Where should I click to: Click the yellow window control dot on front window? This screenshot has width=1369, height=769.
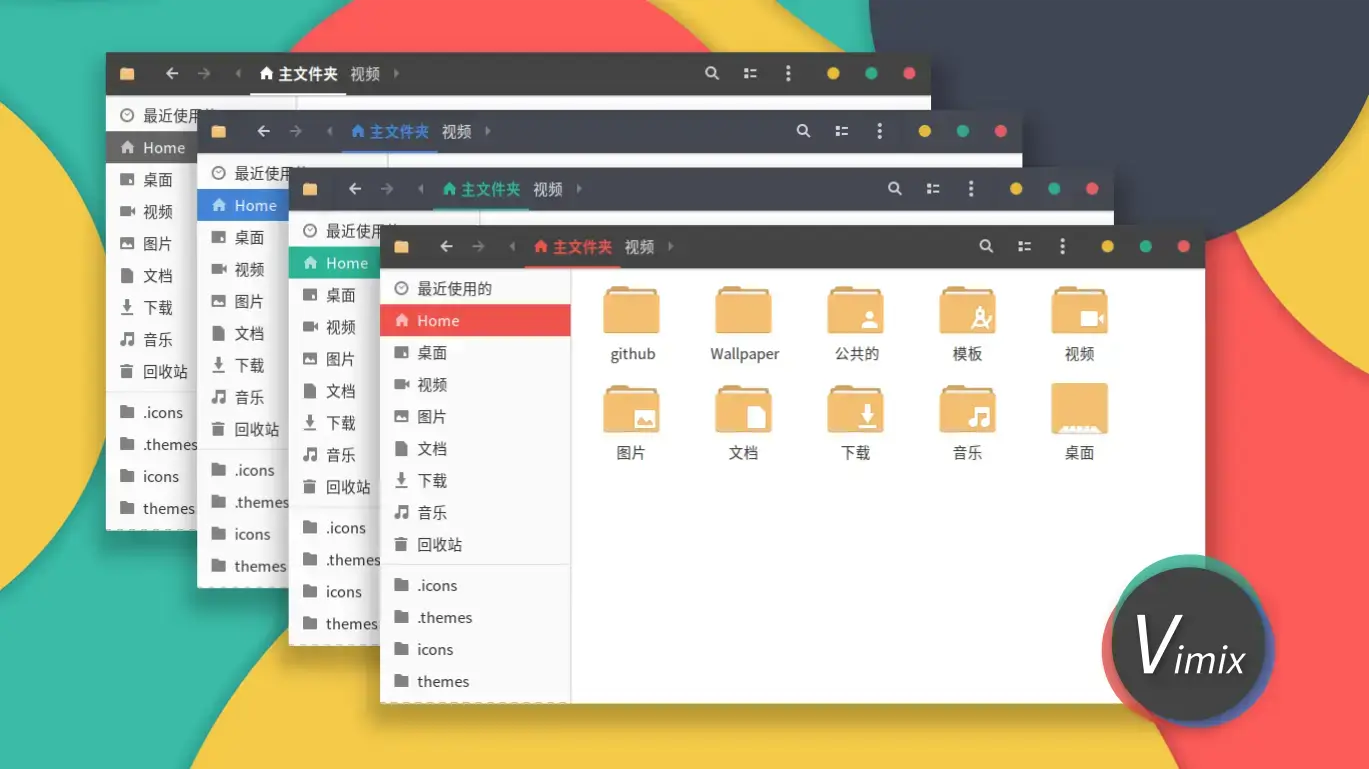click(x=1108, y=246)
